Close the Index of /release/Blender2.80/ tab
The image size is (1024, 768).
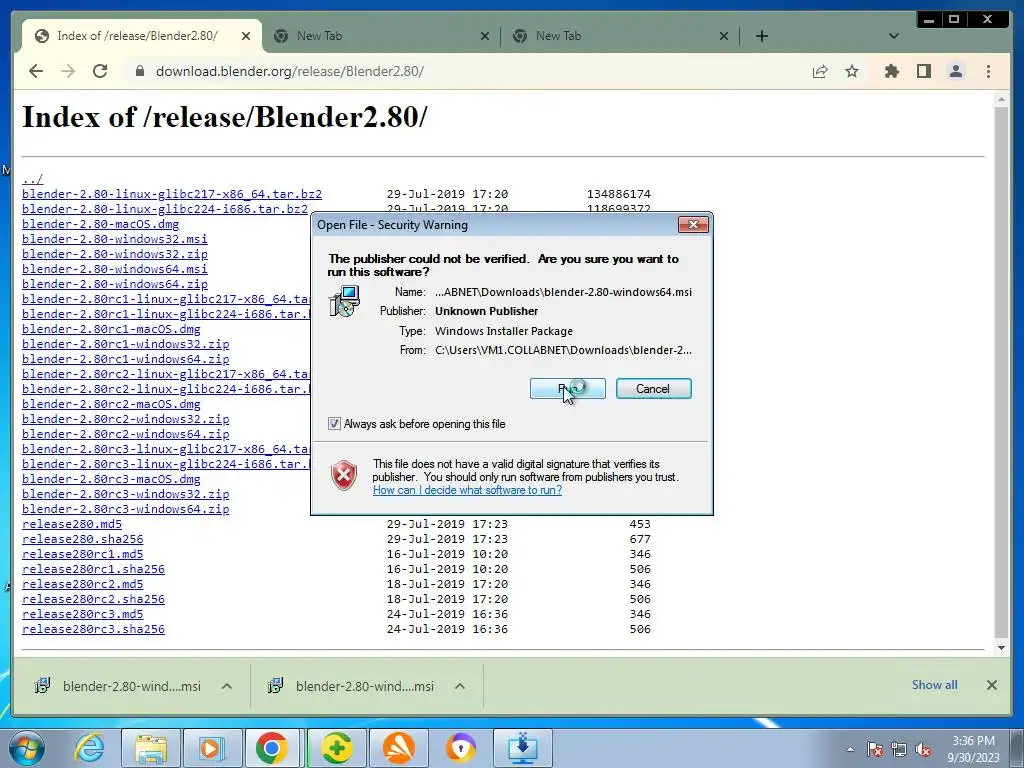(x=246, y=36)
